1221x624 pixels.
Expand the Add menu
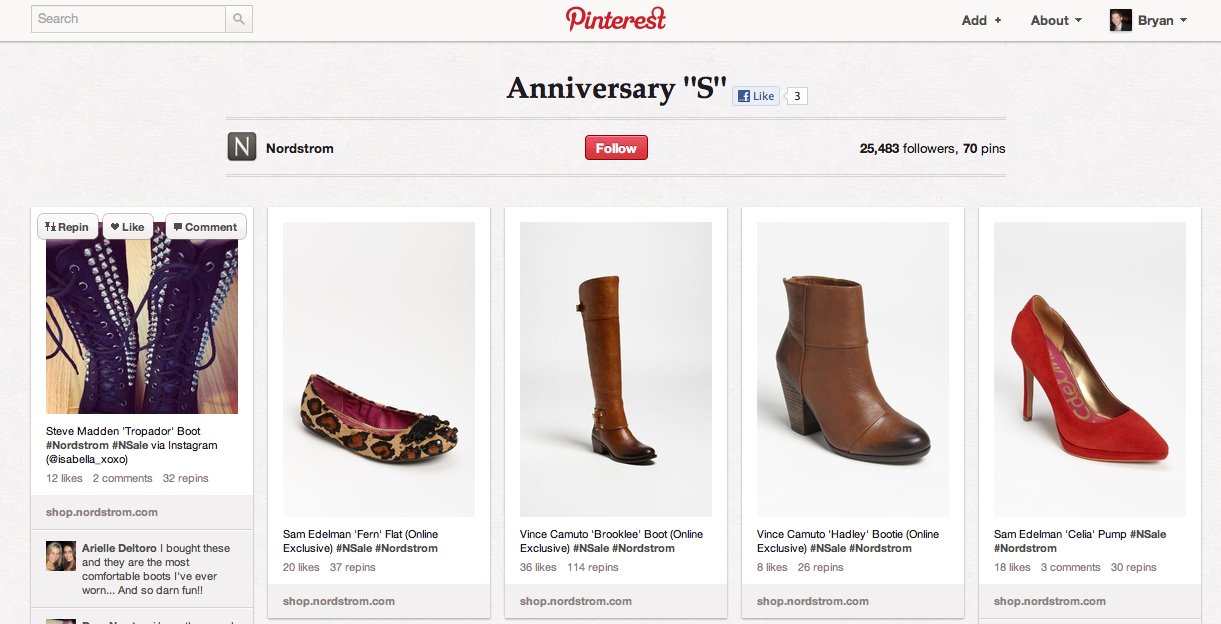pos(981,20)
